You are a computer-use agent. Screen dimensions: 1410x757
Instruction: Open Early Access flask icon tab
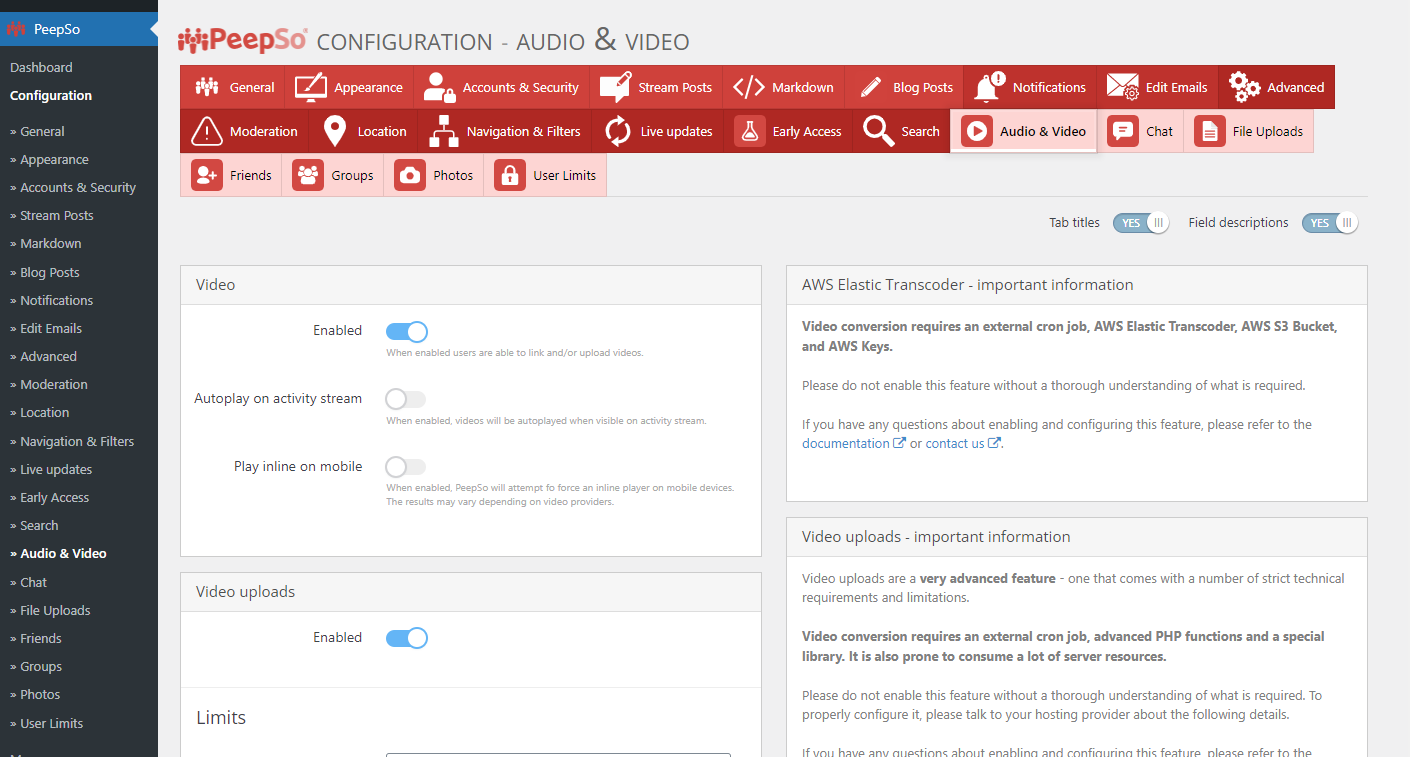pyautogui.click(x=750, y=131)
